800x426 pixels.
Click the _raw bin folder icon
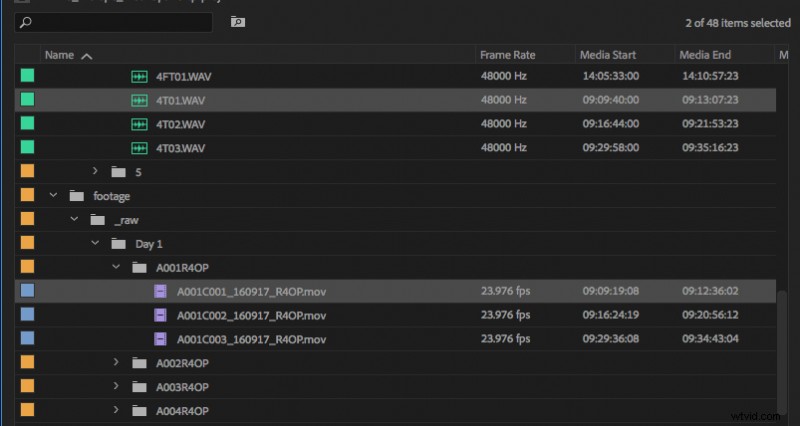coord(97,220)
